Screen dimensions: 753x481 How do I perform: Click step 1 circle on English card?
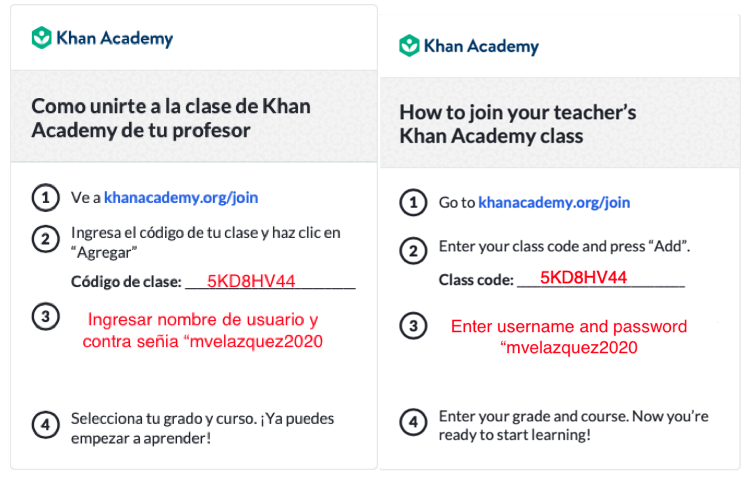click(411, 203)
